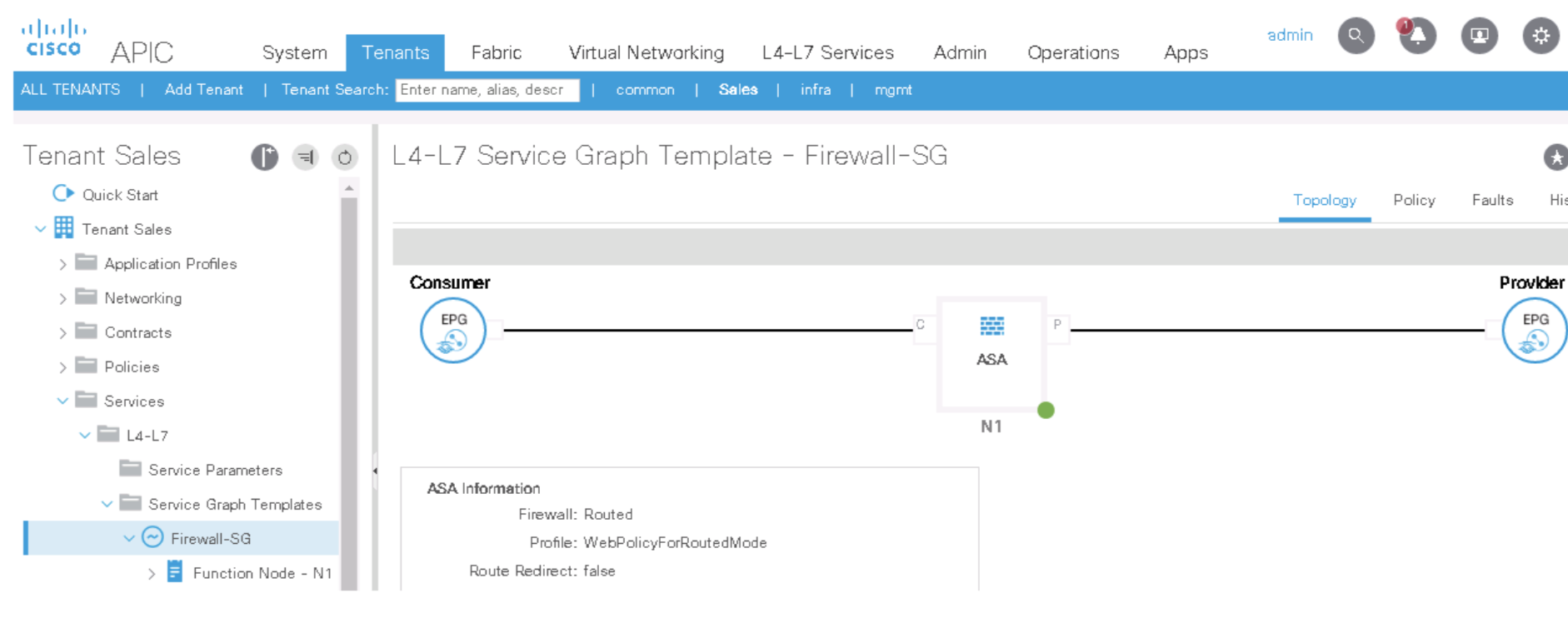Open the Fabric menu
This screenshot has width=1568, height=618.
tap(496, 52)
